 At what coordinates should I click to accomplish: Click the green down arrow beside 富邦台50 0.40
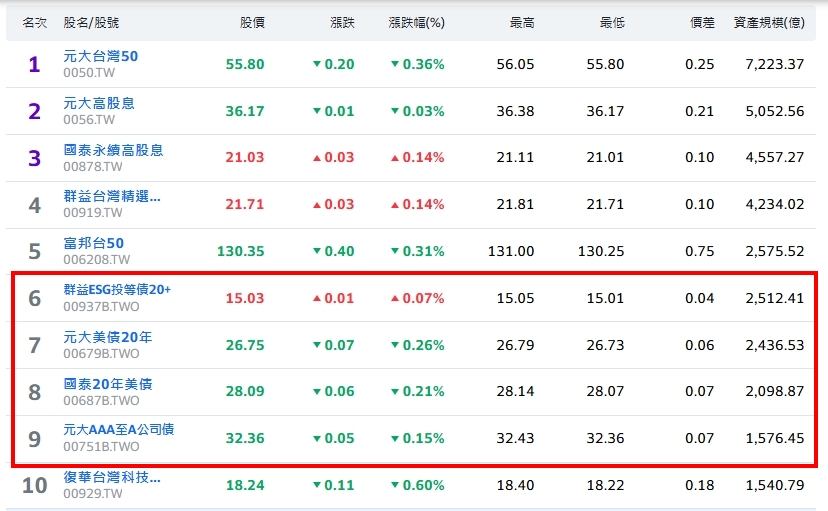click(317, 251)
